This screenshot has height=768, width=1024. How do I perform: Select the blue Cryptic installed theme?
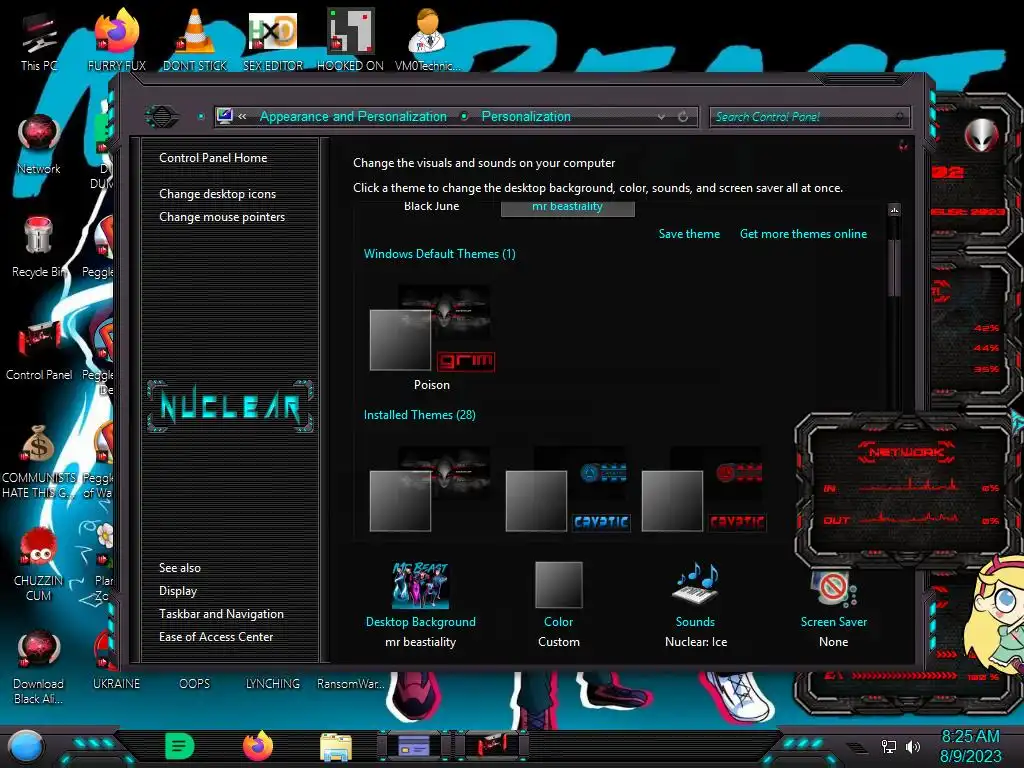[568, 488]
